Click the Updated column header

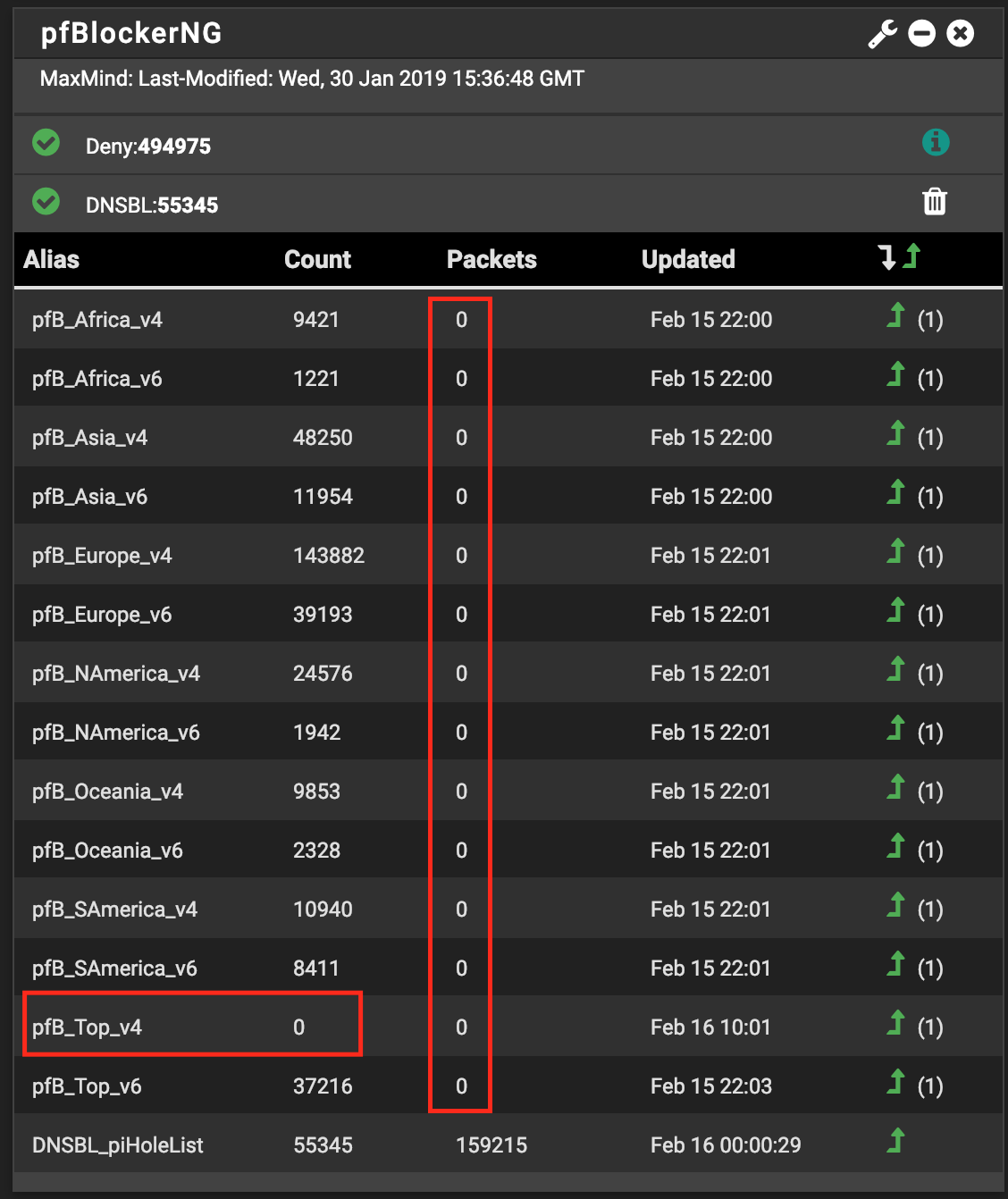(688, 260)
